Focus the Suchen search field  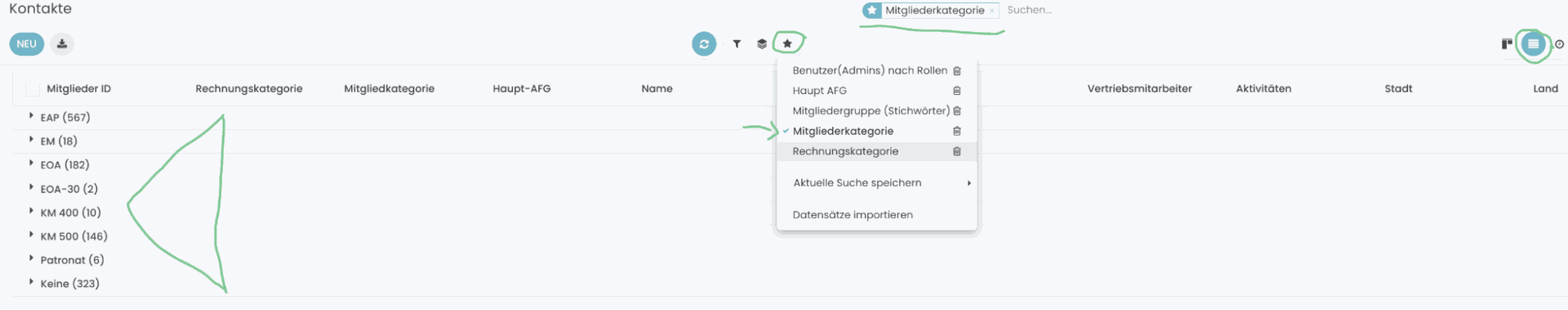pyautogui.click(x=1062, y=11)
